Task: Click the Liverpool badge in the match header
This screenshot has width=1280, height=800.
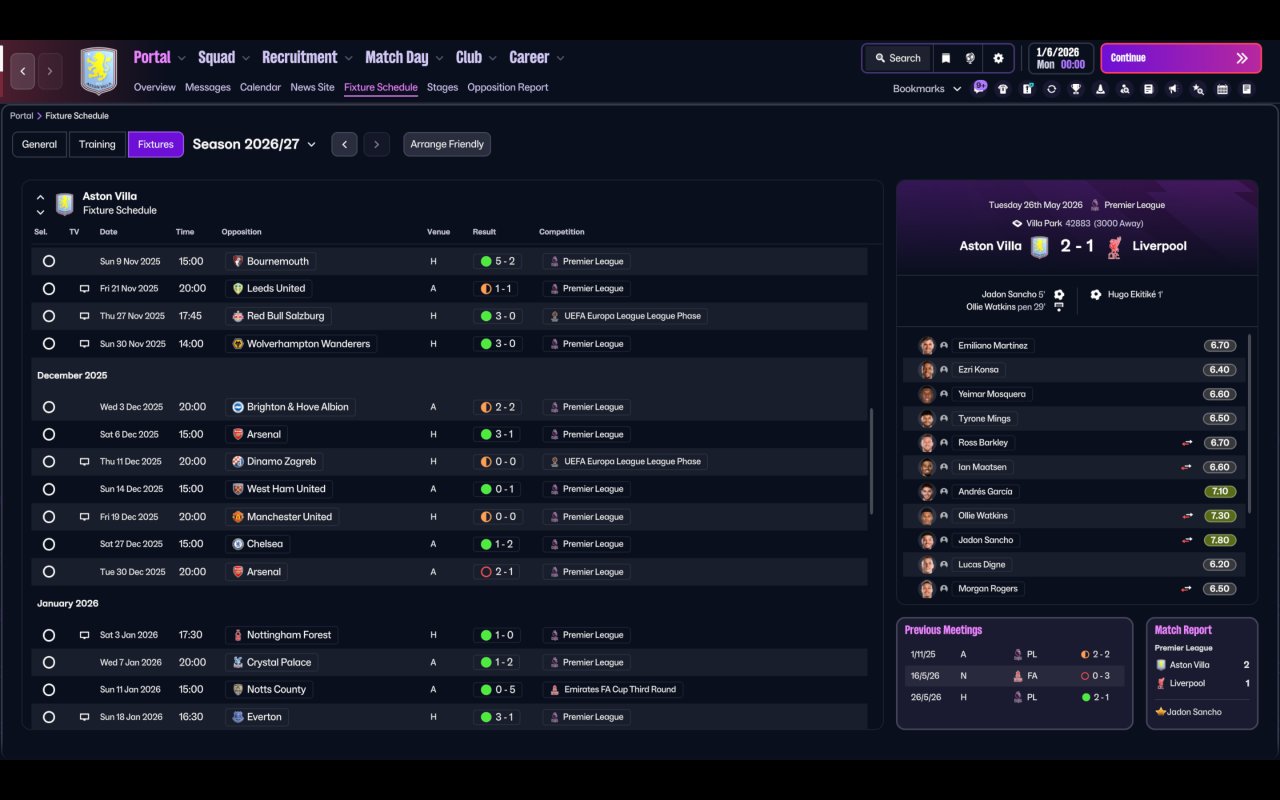Action: pos(1114,246)
